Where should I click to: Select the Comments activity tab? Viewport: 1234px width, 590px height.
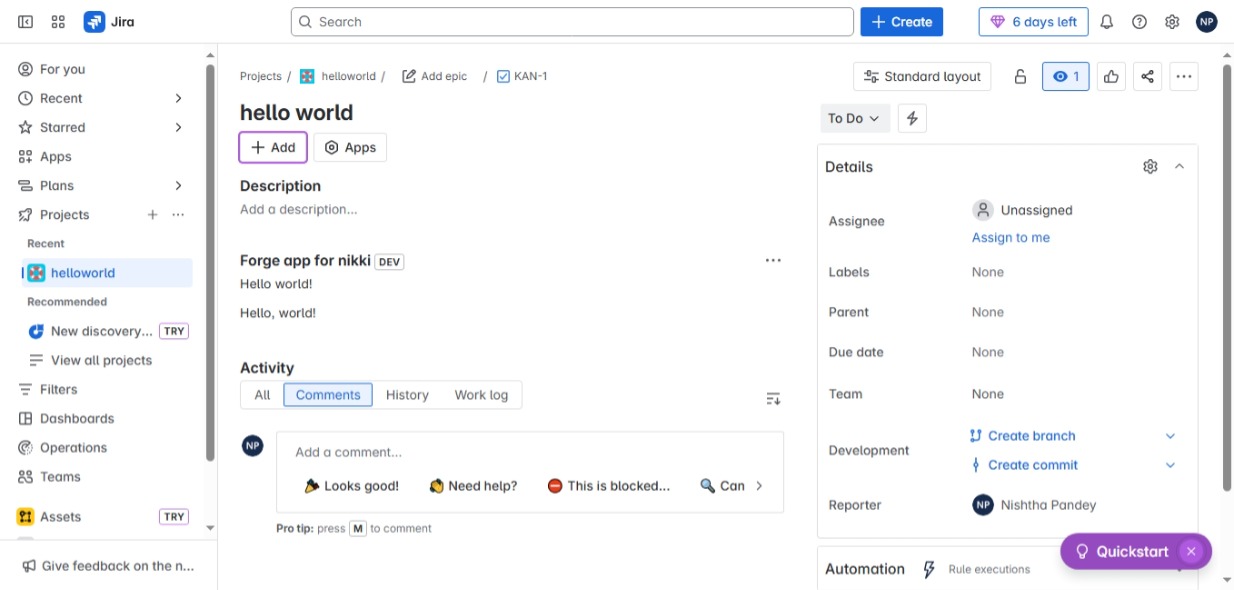(x=328, y=395)
